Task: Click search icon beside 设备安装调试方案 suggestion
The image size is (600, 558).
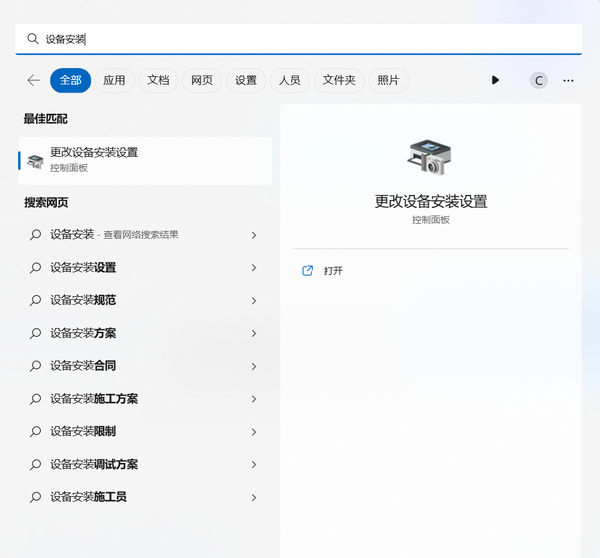Action: pos(36,464)
